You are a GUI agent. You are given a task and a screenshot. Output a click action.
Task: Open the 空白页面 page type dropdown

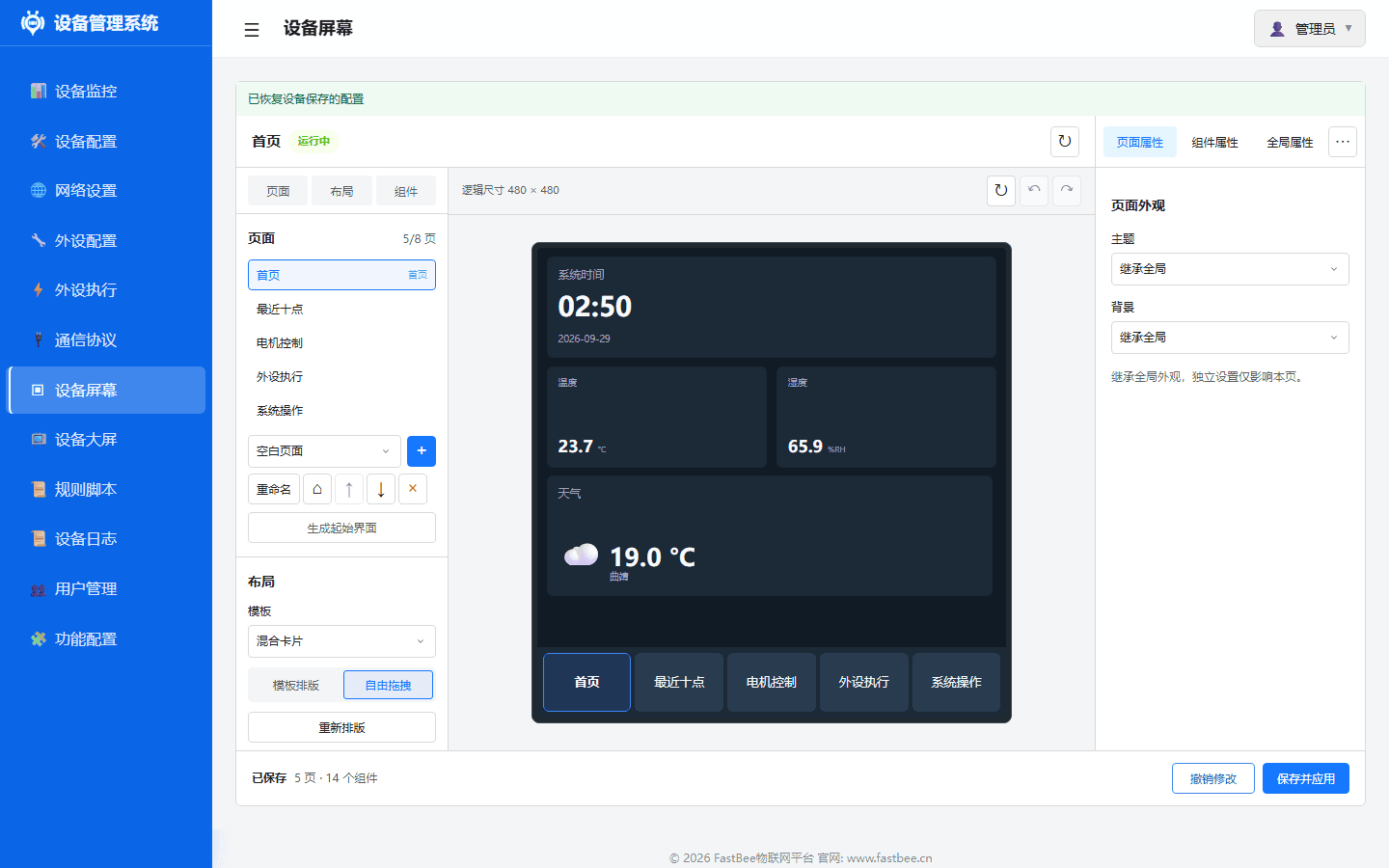coord(324,451)
